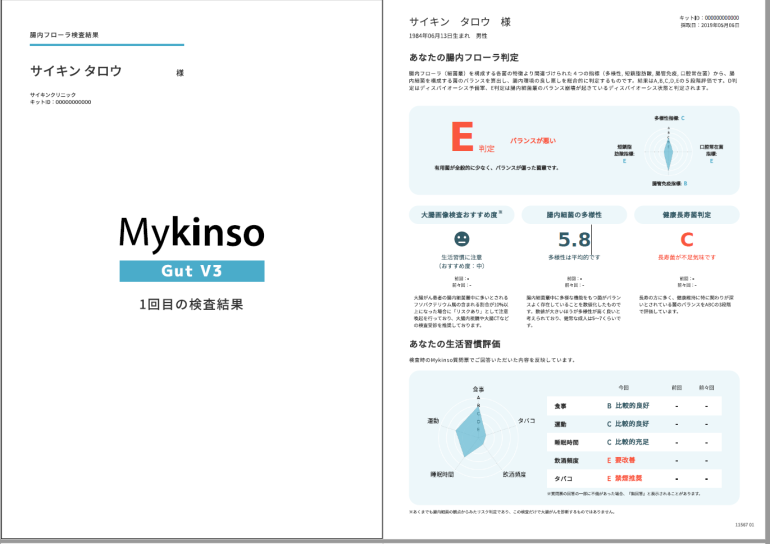Click the neutral face icon under 大腸画像検査おすすめ度

click(x=461, y=239)
